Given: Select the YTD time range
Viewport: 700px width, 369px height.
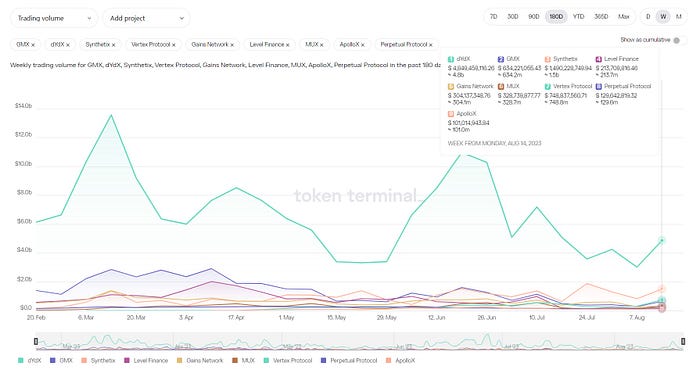Looking at the screenshot, I should tap(579, 17).
